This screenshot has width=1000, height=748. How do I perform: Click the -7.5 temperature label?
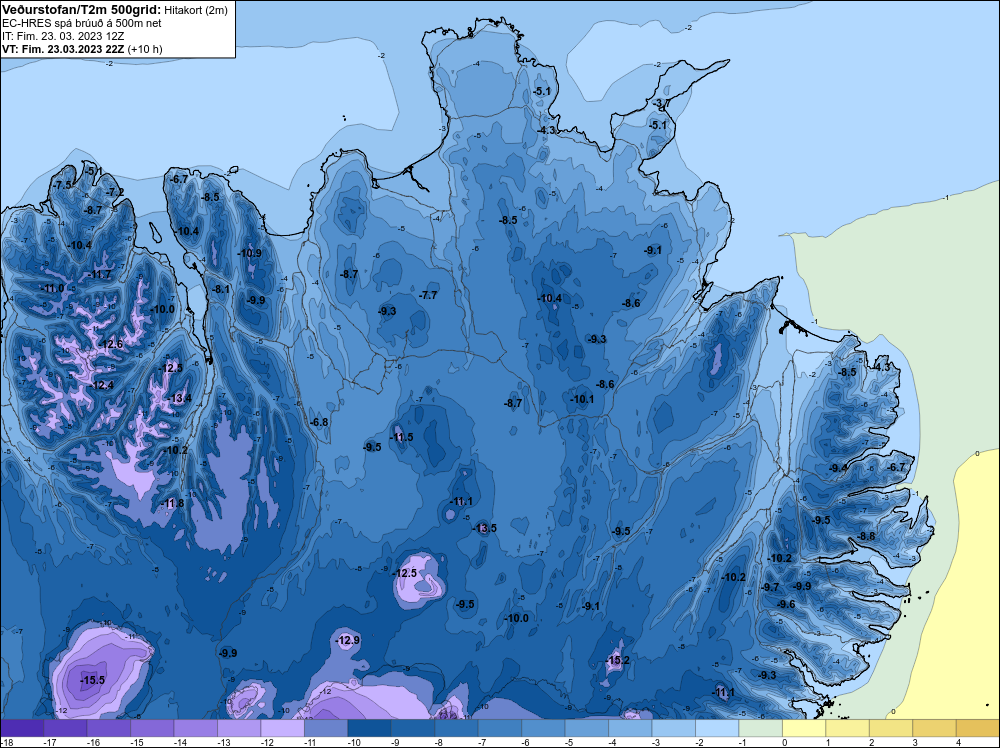click(62, 185)
